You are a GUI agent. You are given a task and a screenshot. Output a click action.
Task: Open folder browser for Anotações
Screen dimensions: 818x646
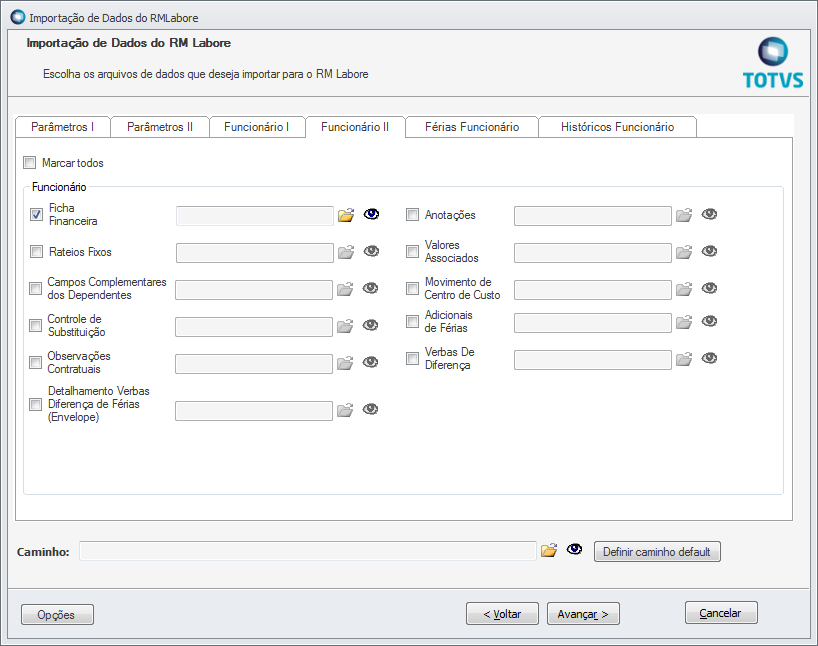[x=684, y=215]
